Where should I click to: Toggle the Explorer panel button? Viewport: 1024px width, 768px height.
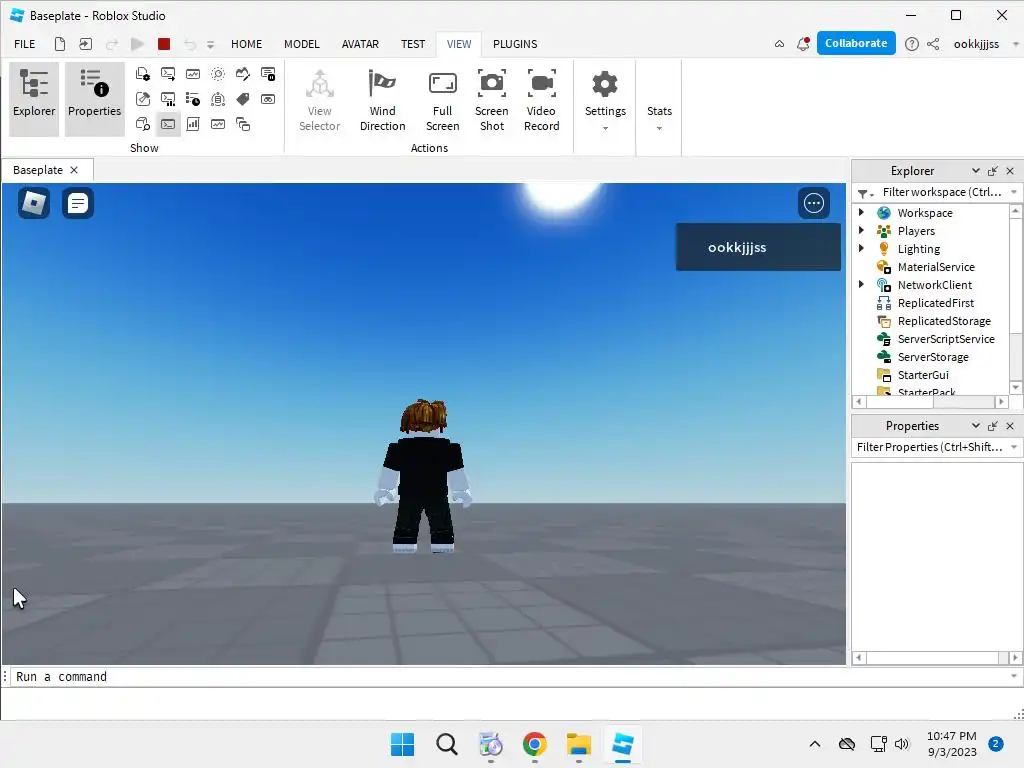coord(34,99)
